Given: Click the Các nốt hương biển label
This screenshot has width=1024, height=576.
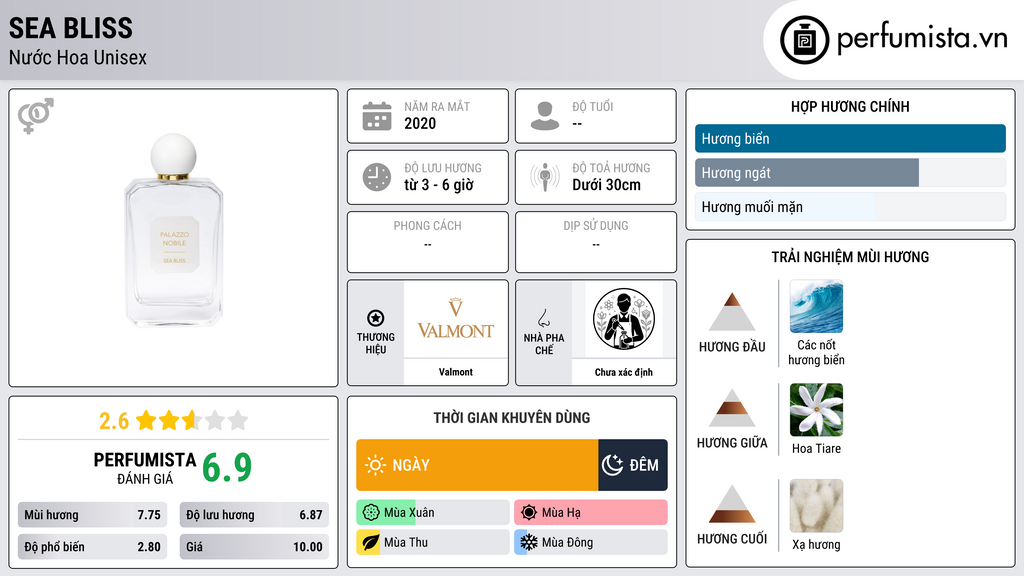Looking at the screenshot, I should click(x=816, y=353).
